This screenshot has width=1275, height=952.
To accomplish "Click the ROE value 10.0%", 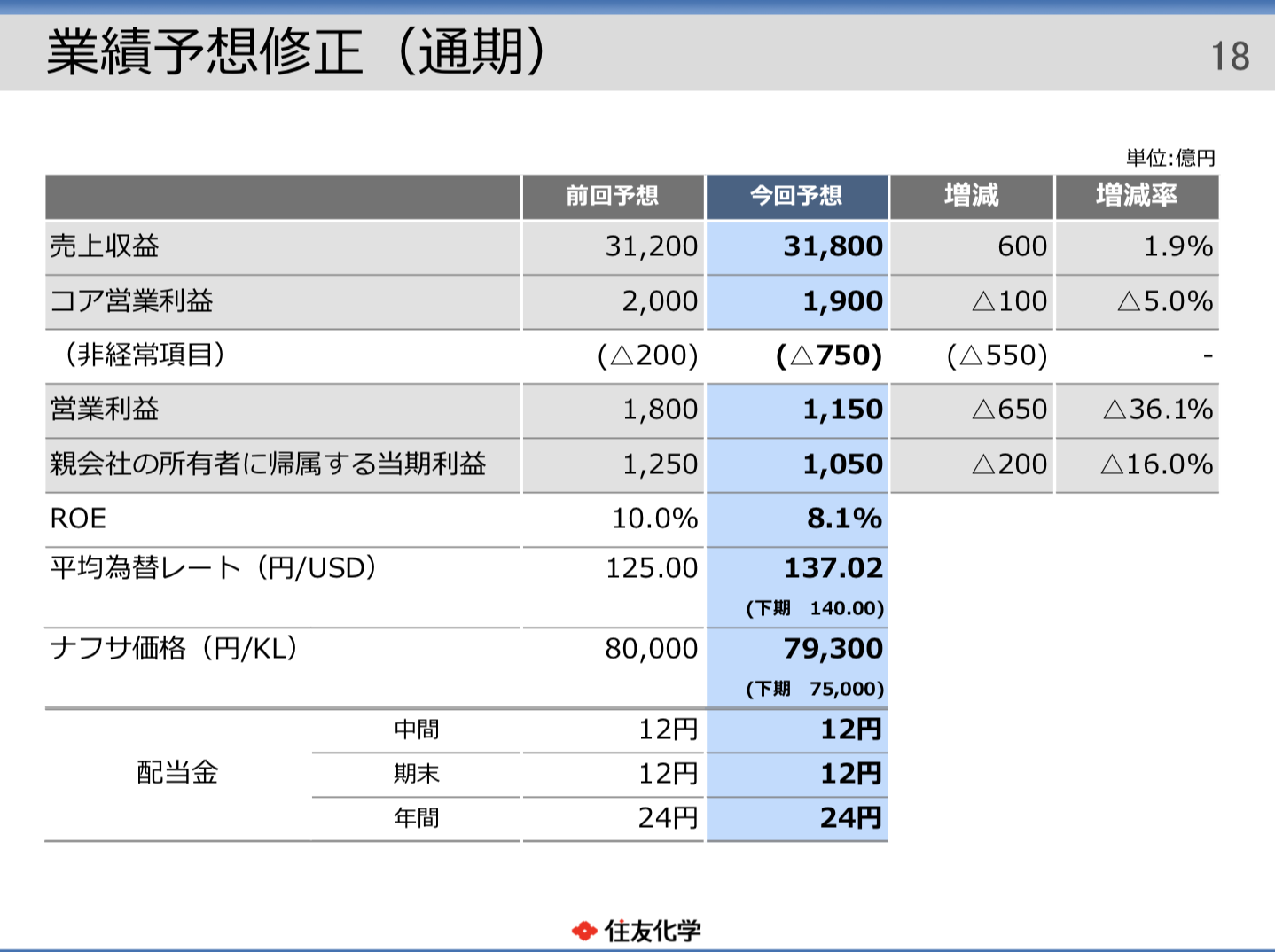I will [655, 519].
